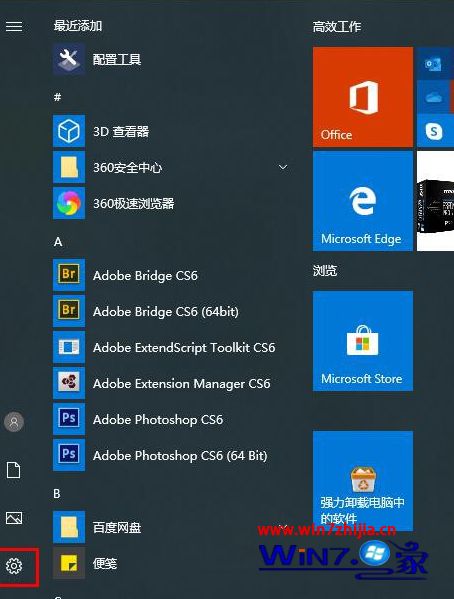Click the 便笺 label

[105, 563]
